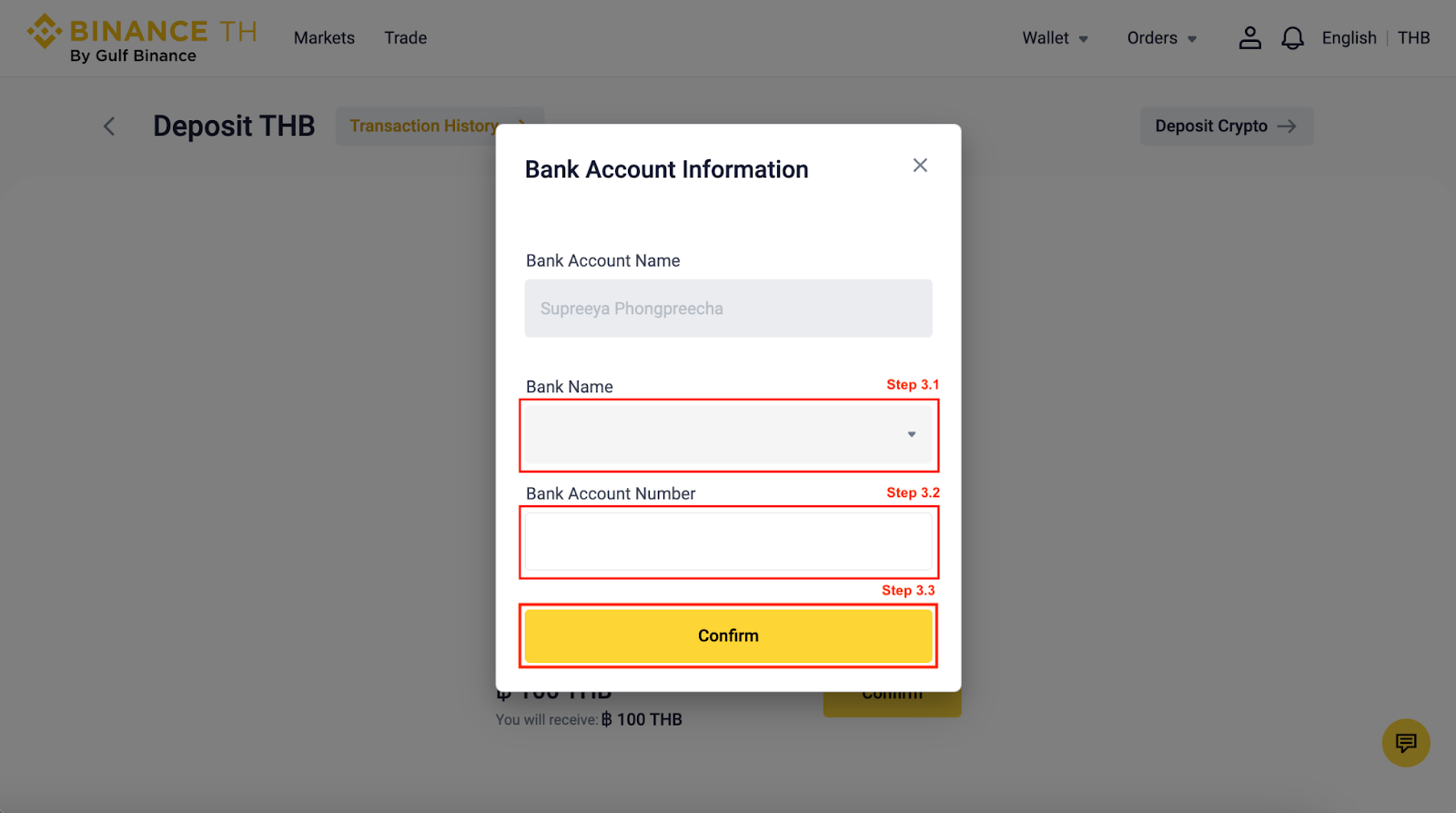The height and width of the screenshot is (813, 1456).
Task: Open the Bank Name dropdown
Action: point(728,434)
